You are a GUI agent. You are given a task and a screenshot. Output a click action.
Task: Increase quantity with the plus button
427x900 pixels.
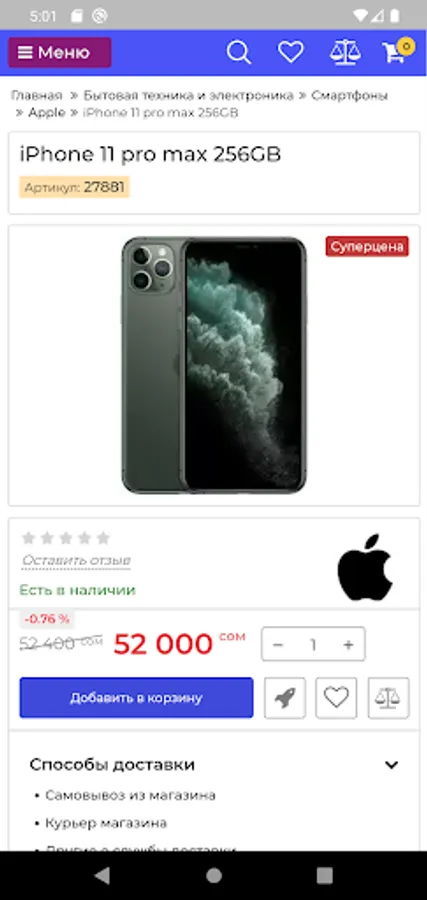348,645
